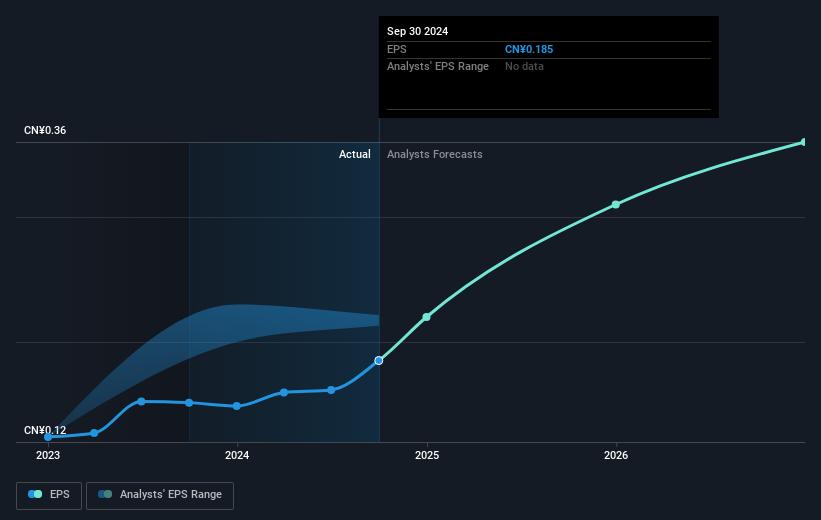Toggle the EPS legend series
This screenshot has width=821, height=520.
[x=49, y=495]
